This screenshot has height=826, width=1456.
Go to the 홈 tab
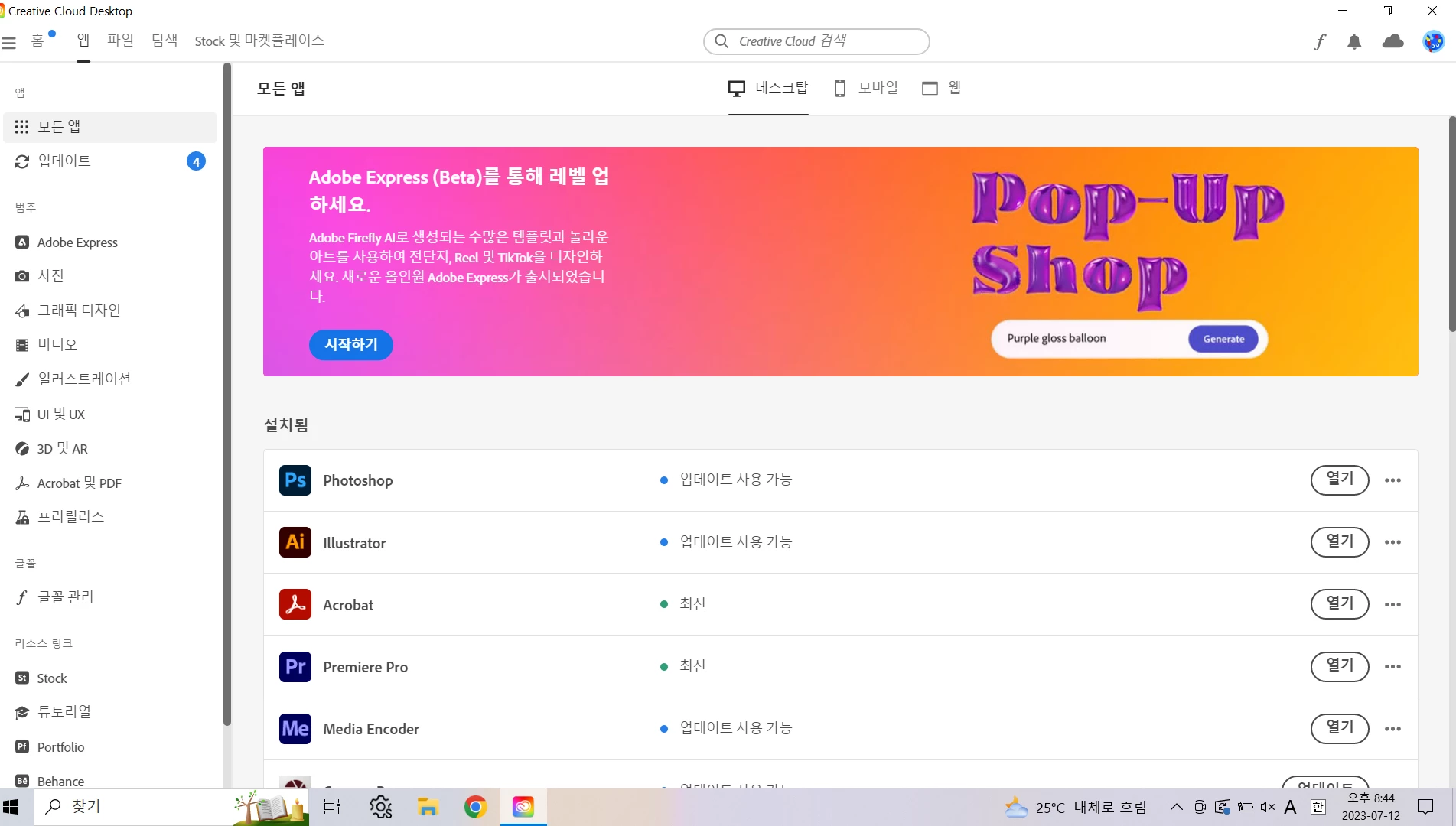38,41
